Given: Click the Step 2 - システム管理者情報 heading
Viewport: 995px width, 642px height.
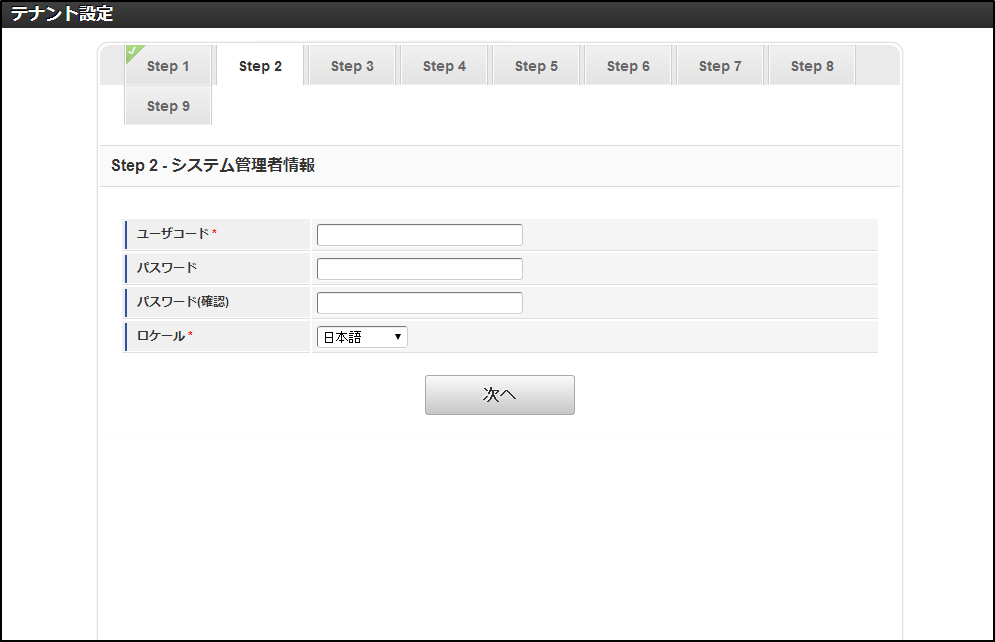Looking at the screenshot, I should (x=213, y=166).
